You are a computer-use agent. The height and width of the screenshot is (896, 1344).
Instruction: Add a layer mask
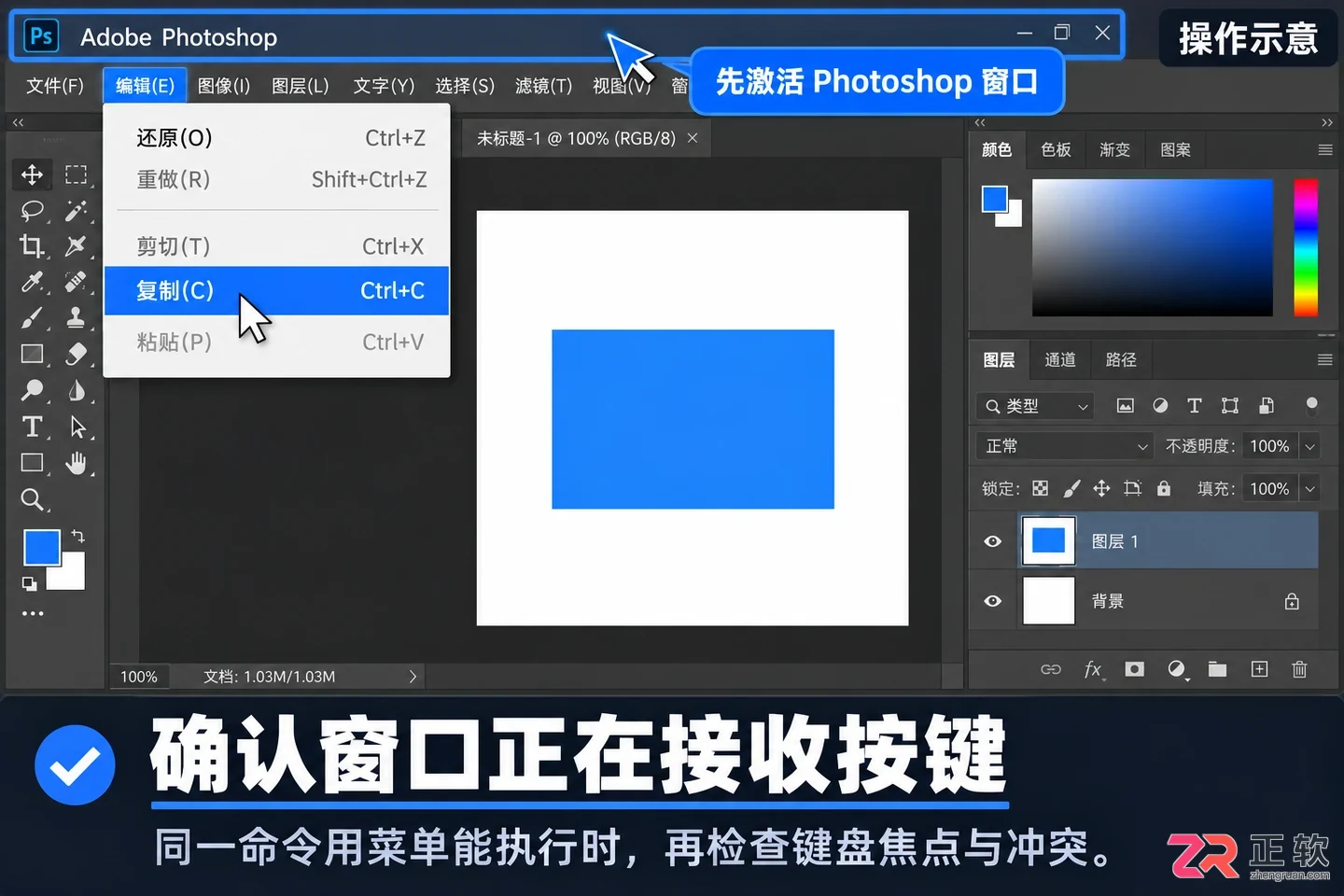(1134, 669)
